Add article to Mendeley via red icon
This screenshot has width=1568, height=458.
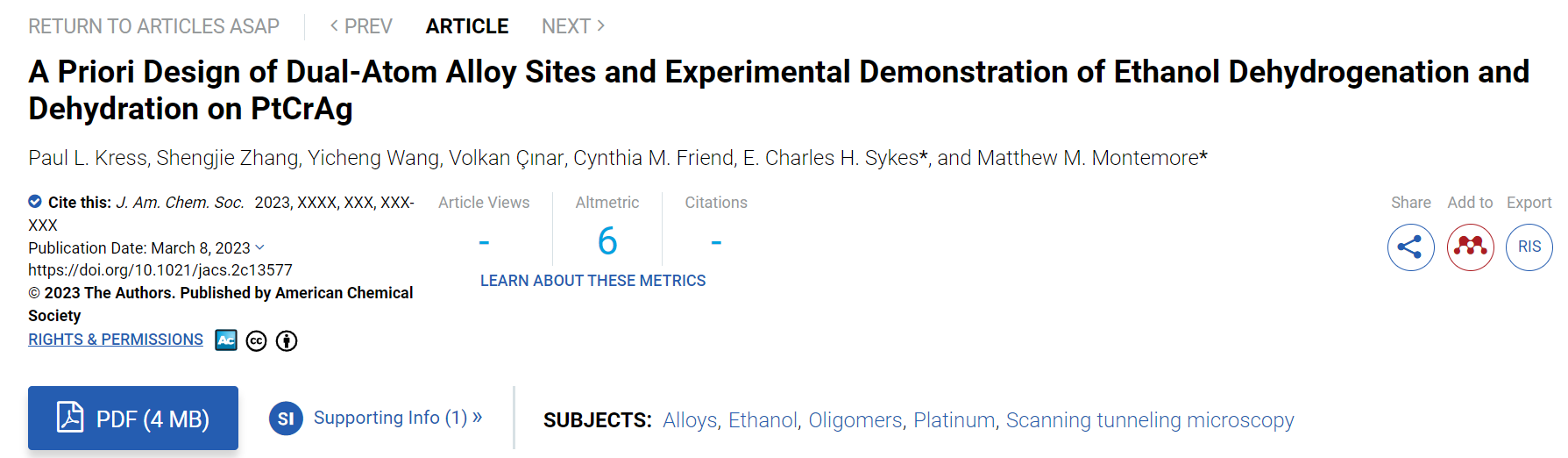coord(1470,247)
